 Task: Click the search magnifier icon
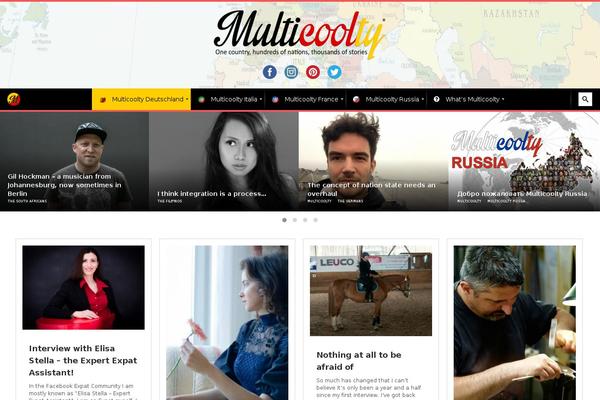point(585,99)
